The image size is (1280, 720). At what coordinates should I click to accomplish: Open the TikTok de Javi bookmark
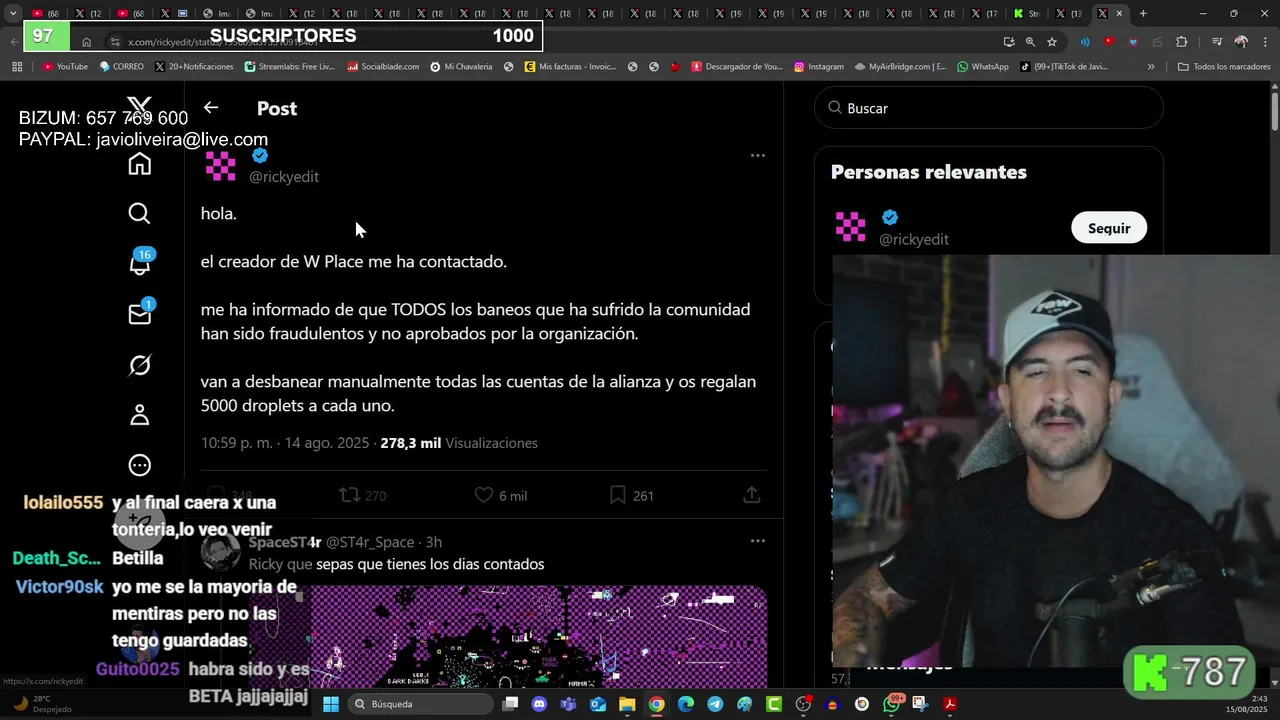click(1064, 67)
